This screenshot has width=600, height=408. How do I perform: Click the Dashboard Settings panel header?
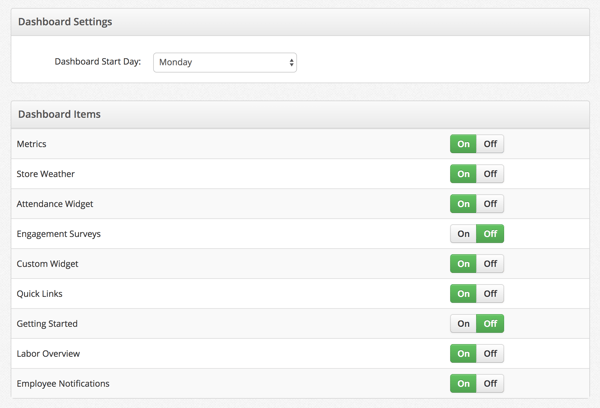(x=300, y=22)
